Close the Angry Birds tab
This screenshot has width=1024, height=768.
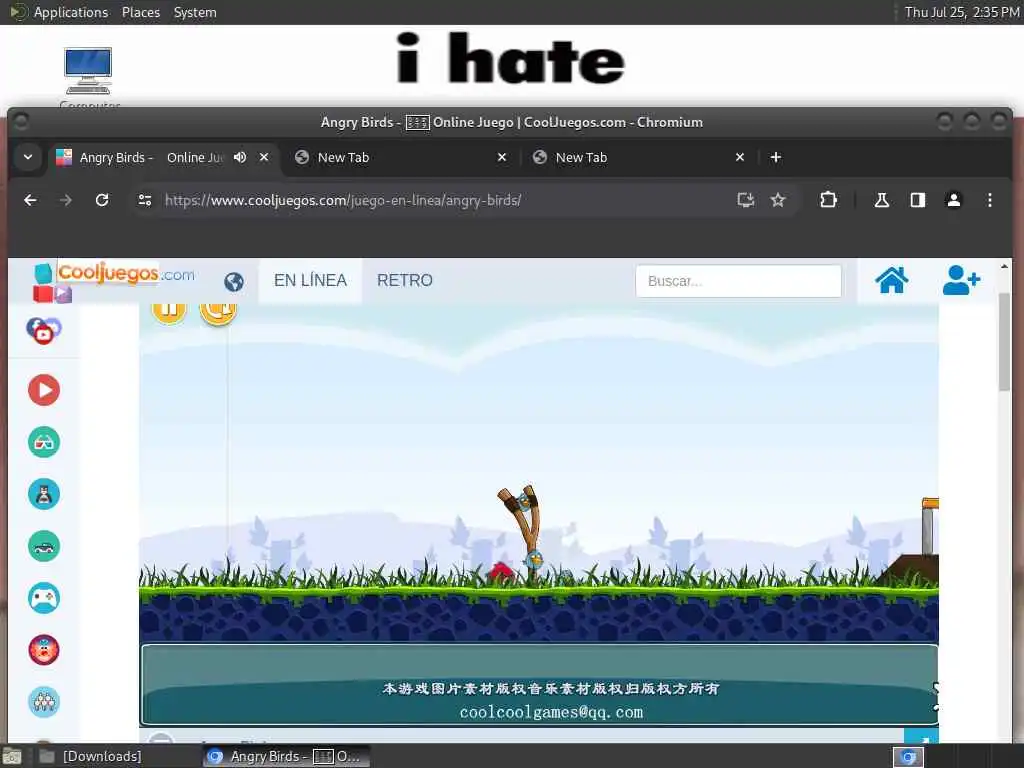coord(264,157)
